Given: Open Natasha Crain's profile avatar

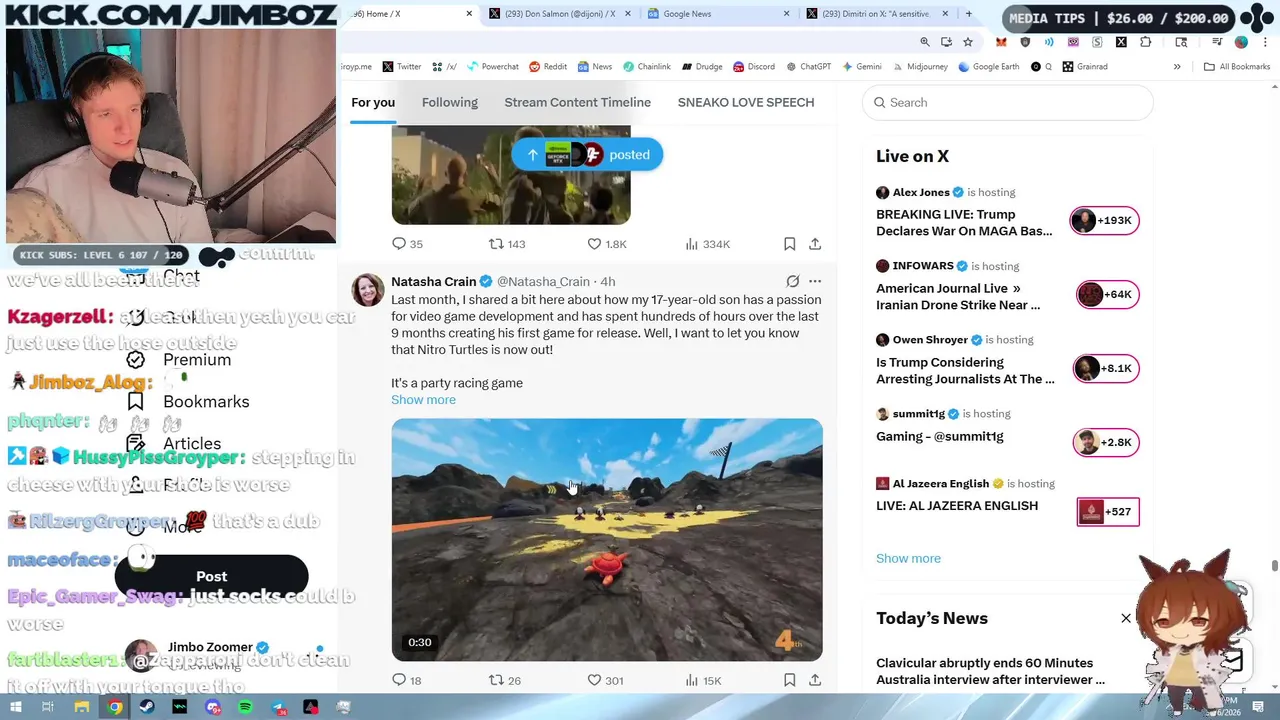Looking at the screenshot, I should pyautogui.click(x=368, y=290).
